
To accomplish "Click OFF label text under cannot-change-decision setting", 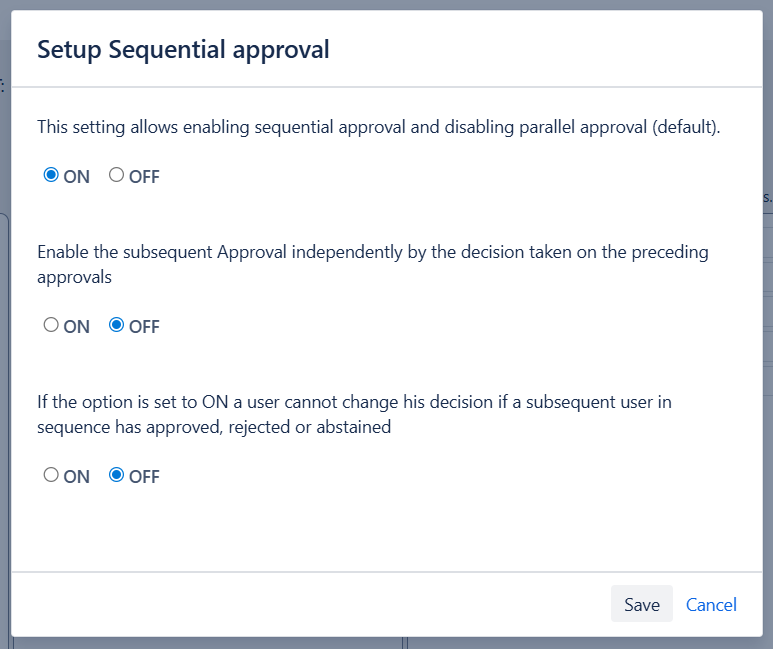I will tap(144, 477).
